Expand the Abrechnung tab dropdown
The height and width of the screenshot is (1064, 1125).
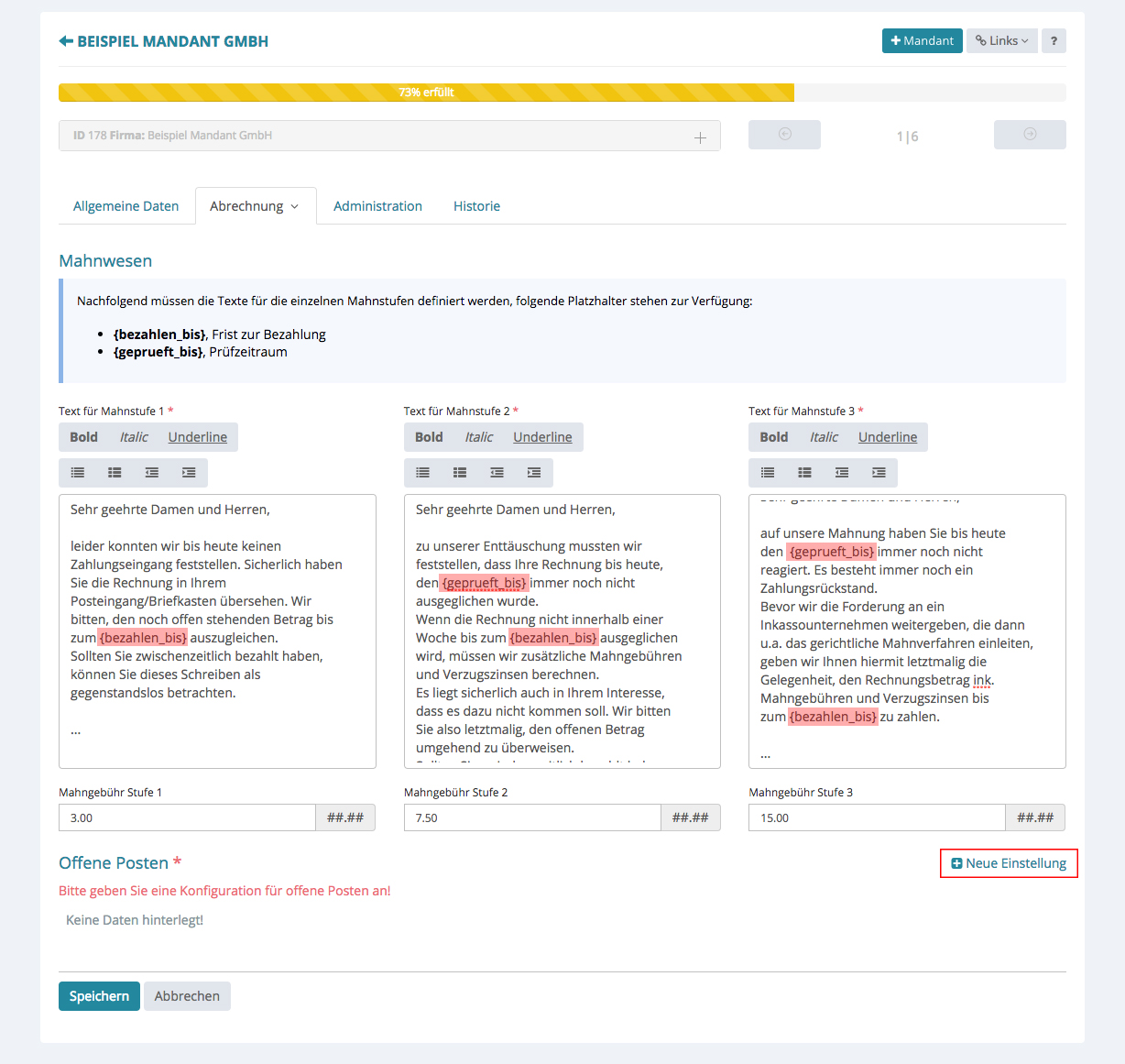tap(255, 206)
